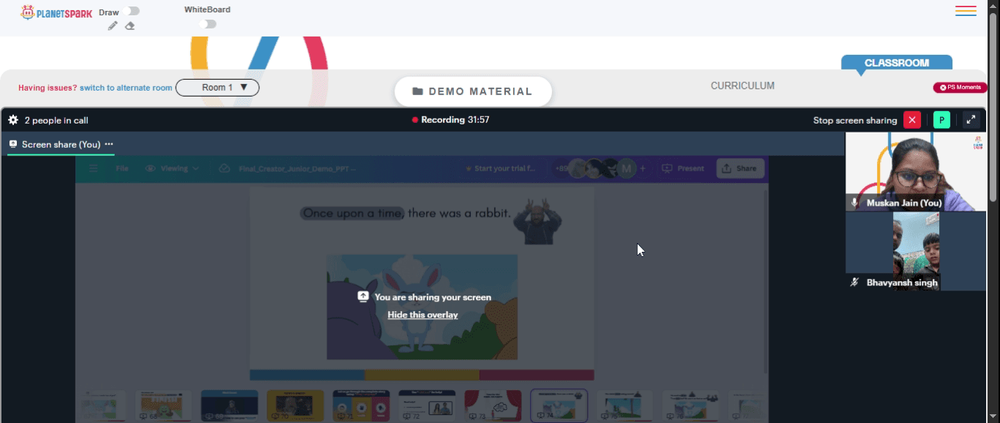Click the screen share monitor tab icon
The height and width of the screenshot is (423, 1000).
[x=13, y=144]
